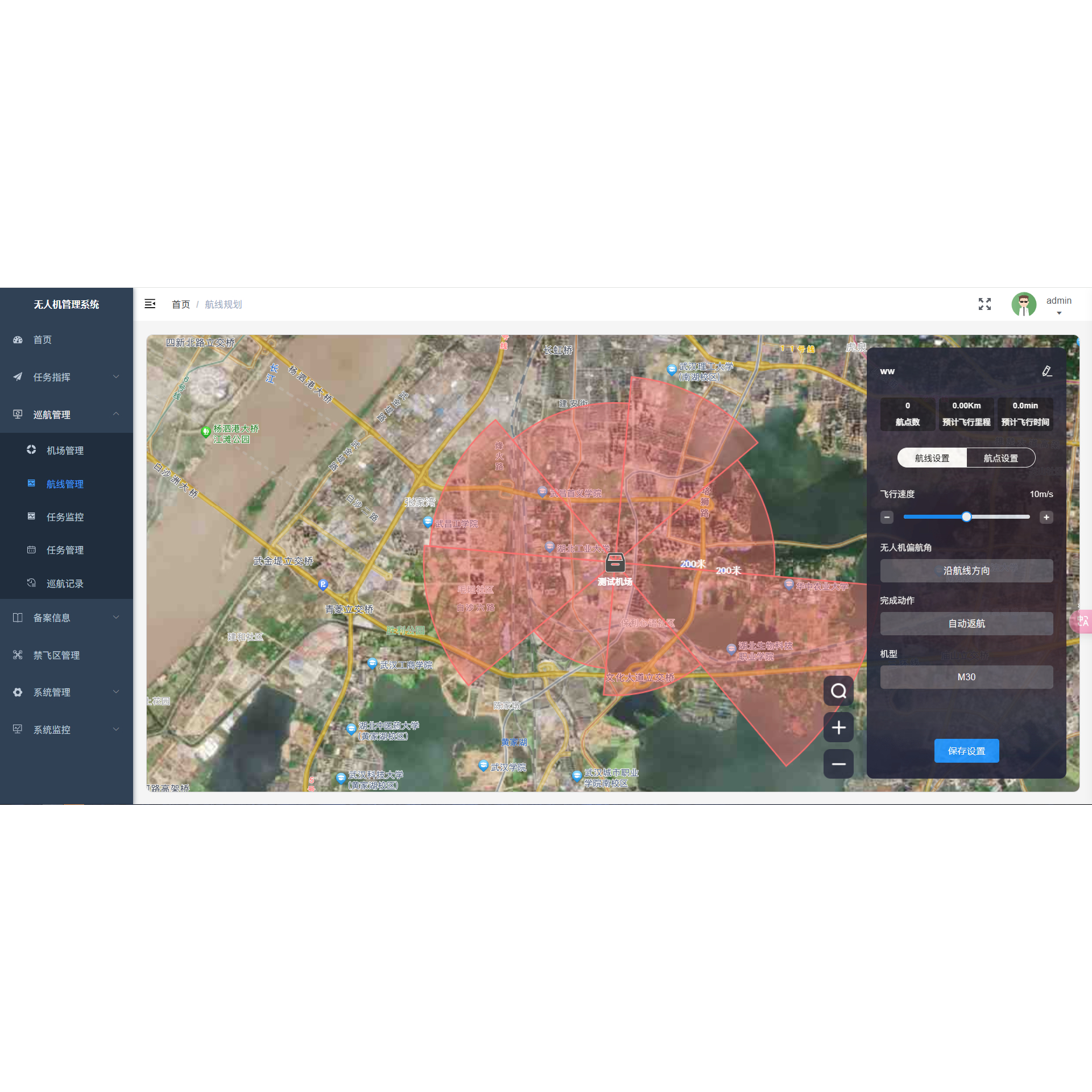Open 任务监控 in the sidebar
The width and height of the screenshot is (1092, 1092).
pos(65,517)
